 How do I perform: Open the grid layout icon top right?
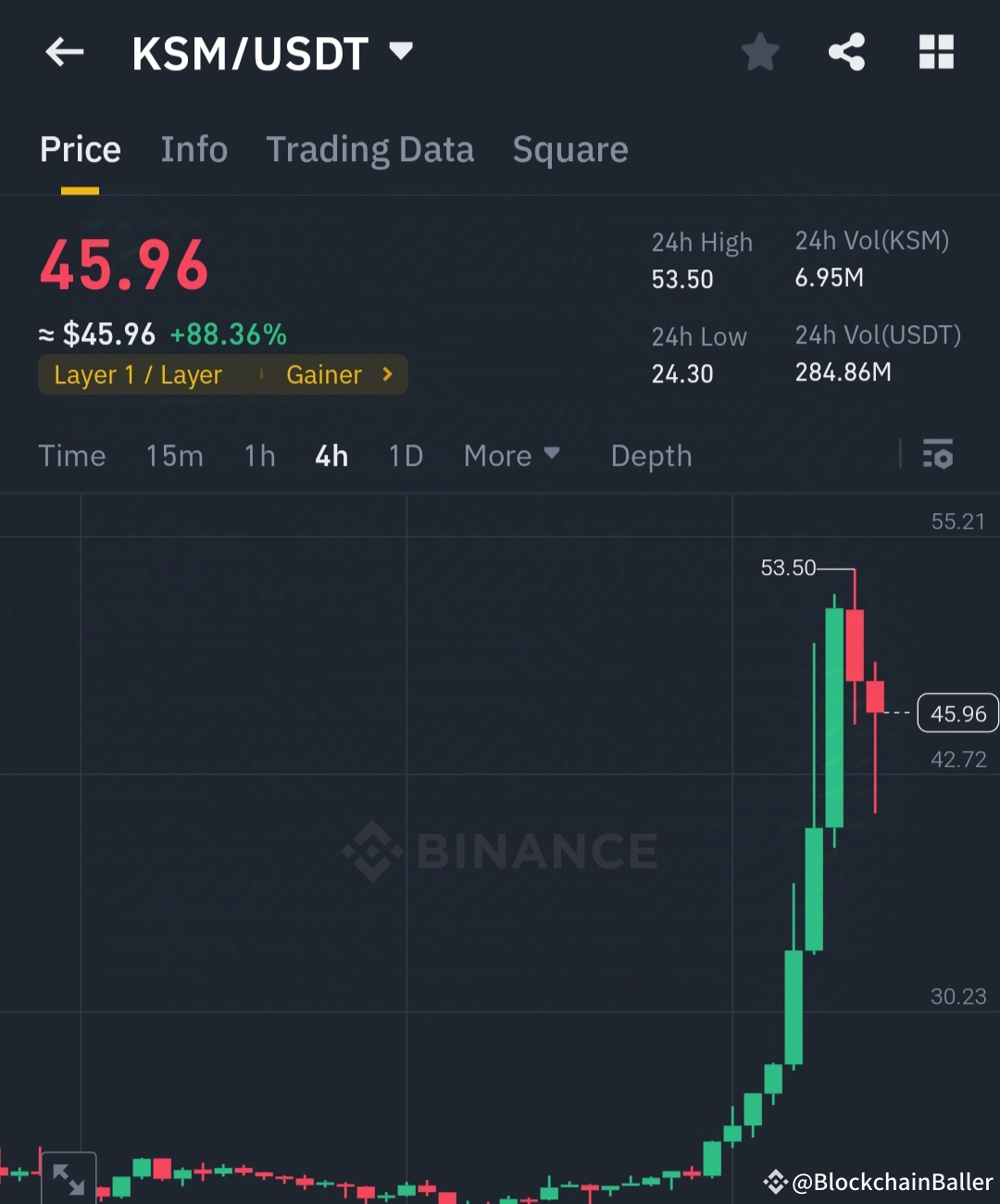936,52
